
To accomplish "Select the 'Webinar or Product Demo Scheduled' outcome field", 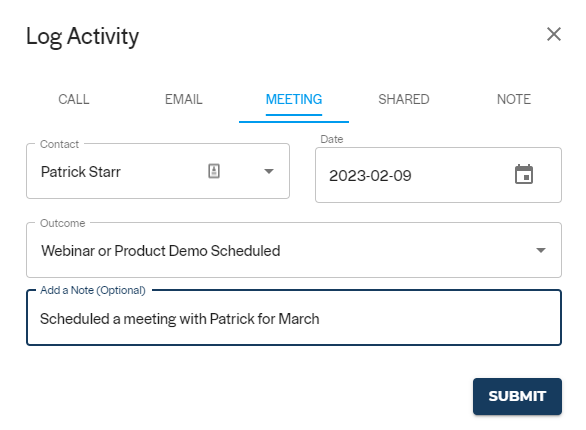I will tap(294, 250).
